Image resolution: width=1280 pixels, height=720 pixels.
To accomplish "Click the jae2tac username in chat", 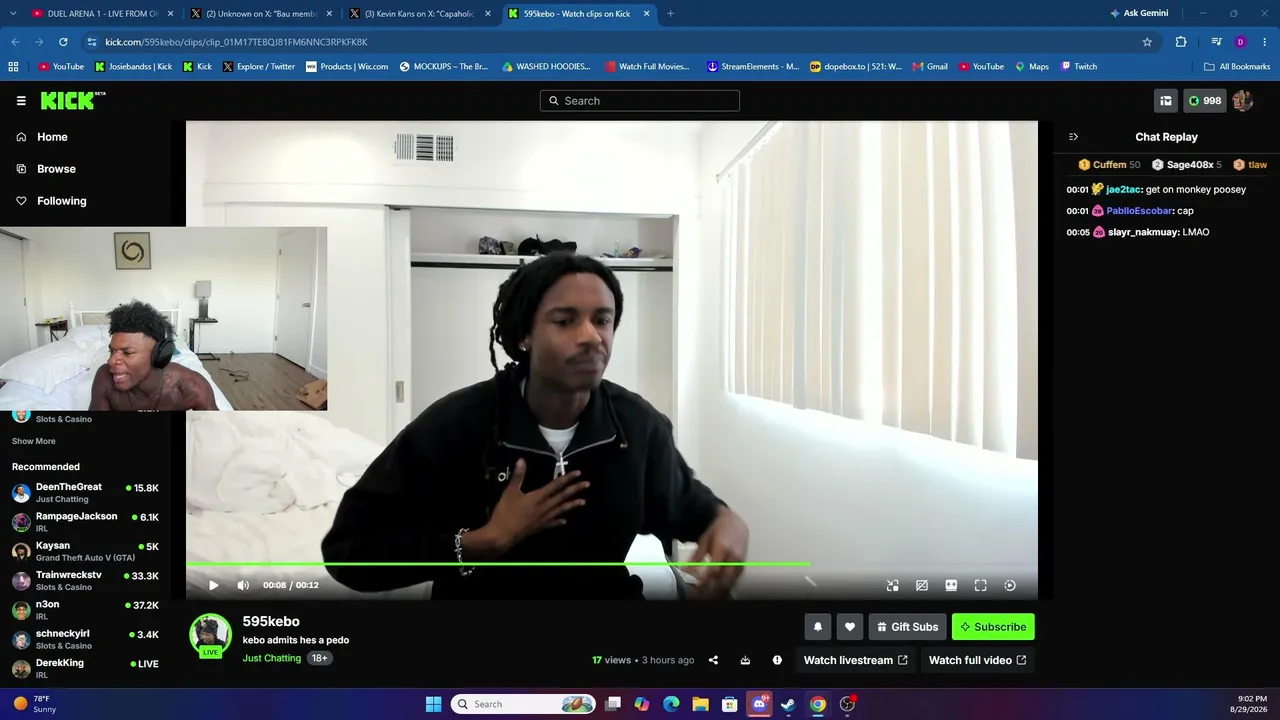I will pos(1123,189).
